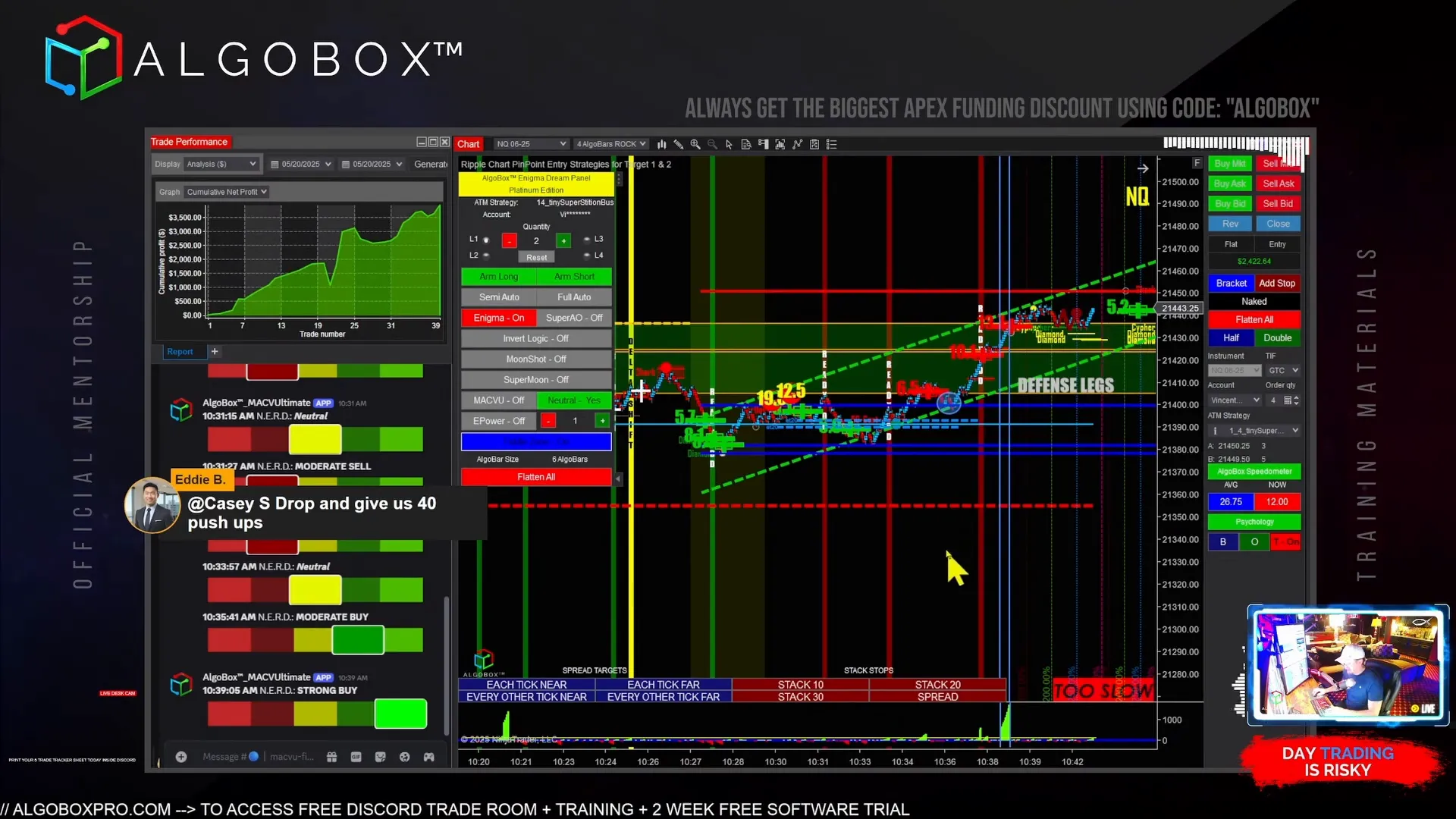Screen dimensions: 1456x819
Task: Click the zoom in magnifier icon
Action: (695, 144)
